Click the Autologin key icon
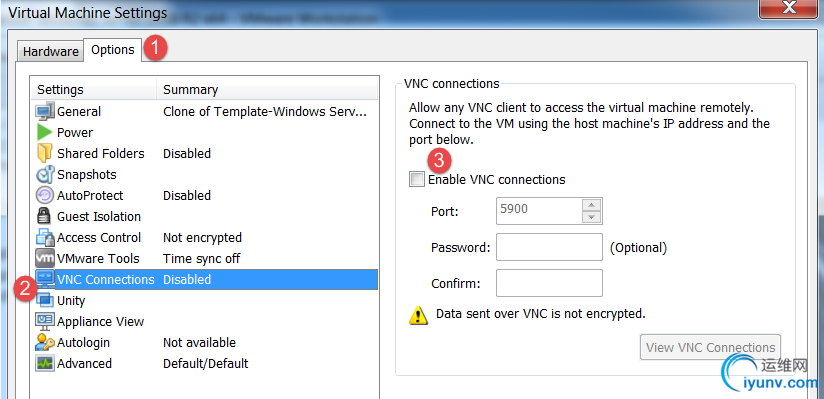The height and width of the screenshot is (399, 824). [45, 343]
